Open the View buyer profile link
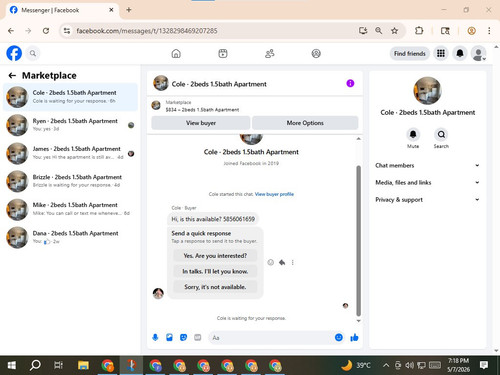Viewport: 500px width, 375px height. (x=274, y=194)
